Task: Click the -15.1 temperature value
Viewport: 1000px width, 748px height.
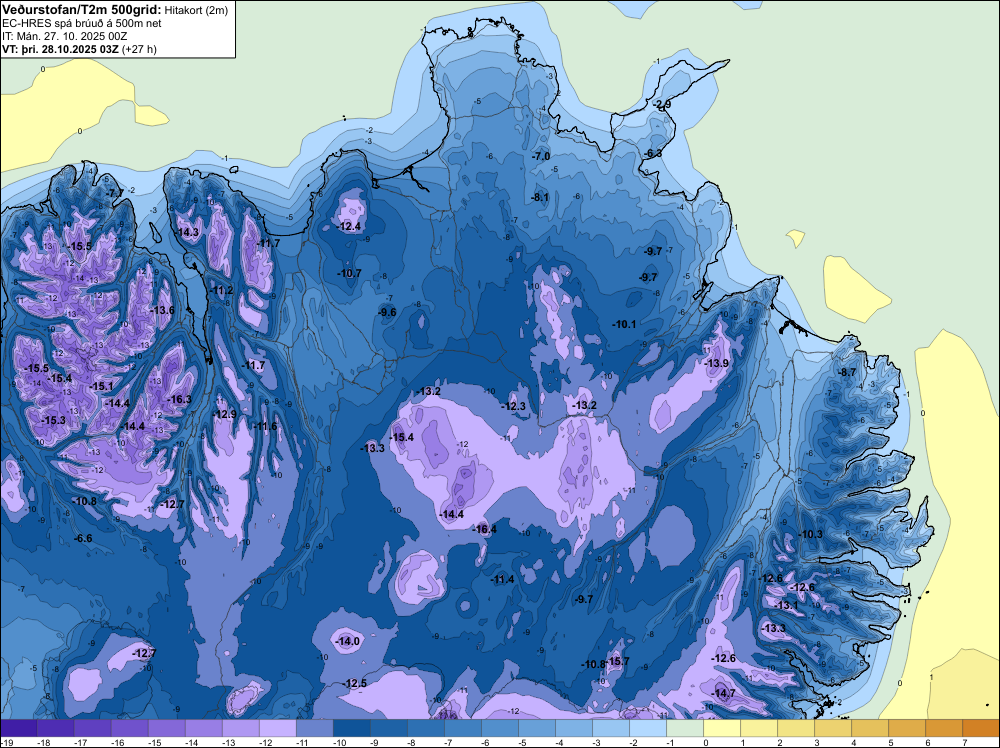Action: click(101, 386)
